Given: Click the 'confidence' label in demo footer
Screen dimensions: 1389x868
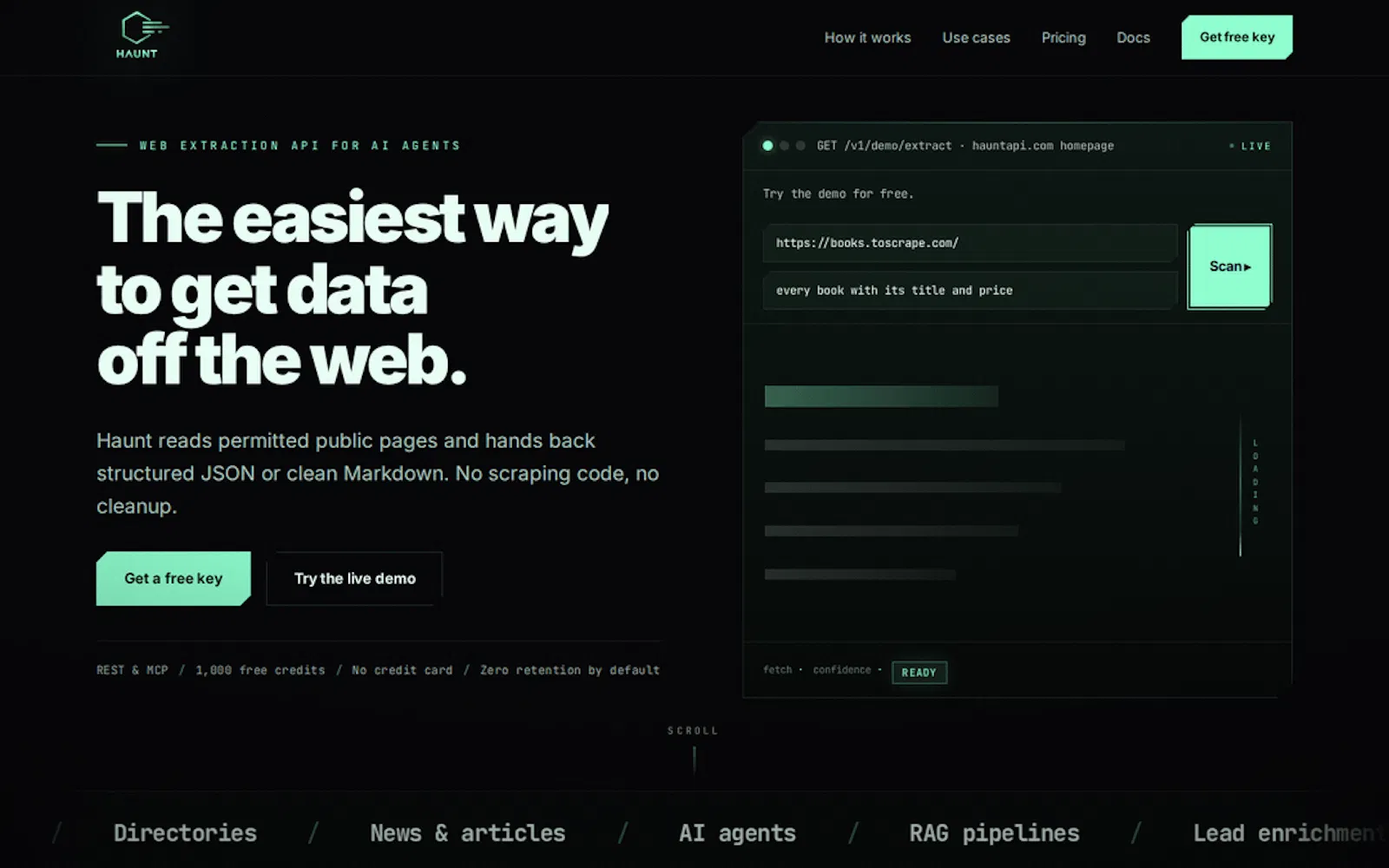Looking at the screenshot, I should point(841,670).
